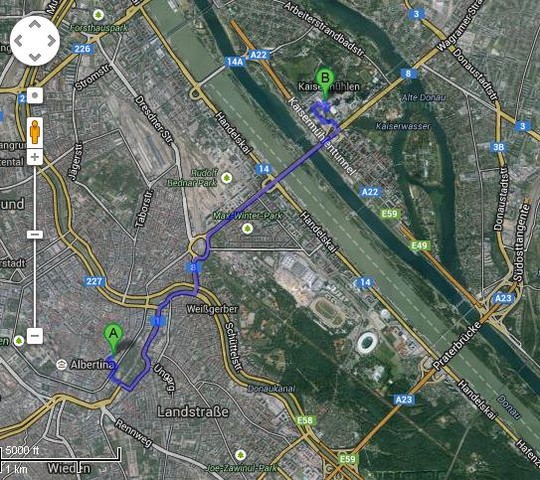Image resolution: width=540 pixels, height=480 pixels.
Task: Select the orange Street View pegman
Action: tap(35, 133)
